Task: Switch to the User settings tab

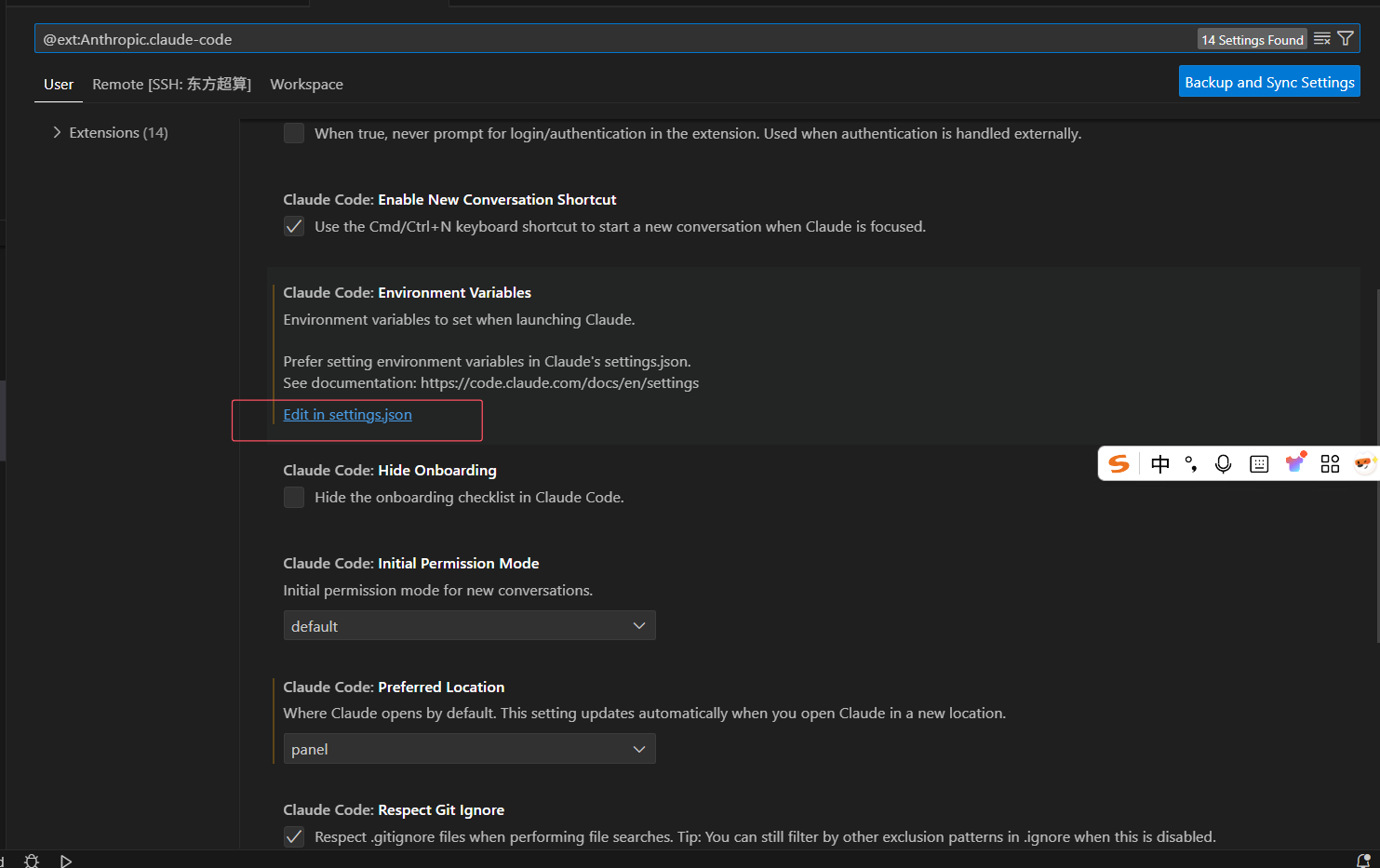Action: (x=59, y=84)
